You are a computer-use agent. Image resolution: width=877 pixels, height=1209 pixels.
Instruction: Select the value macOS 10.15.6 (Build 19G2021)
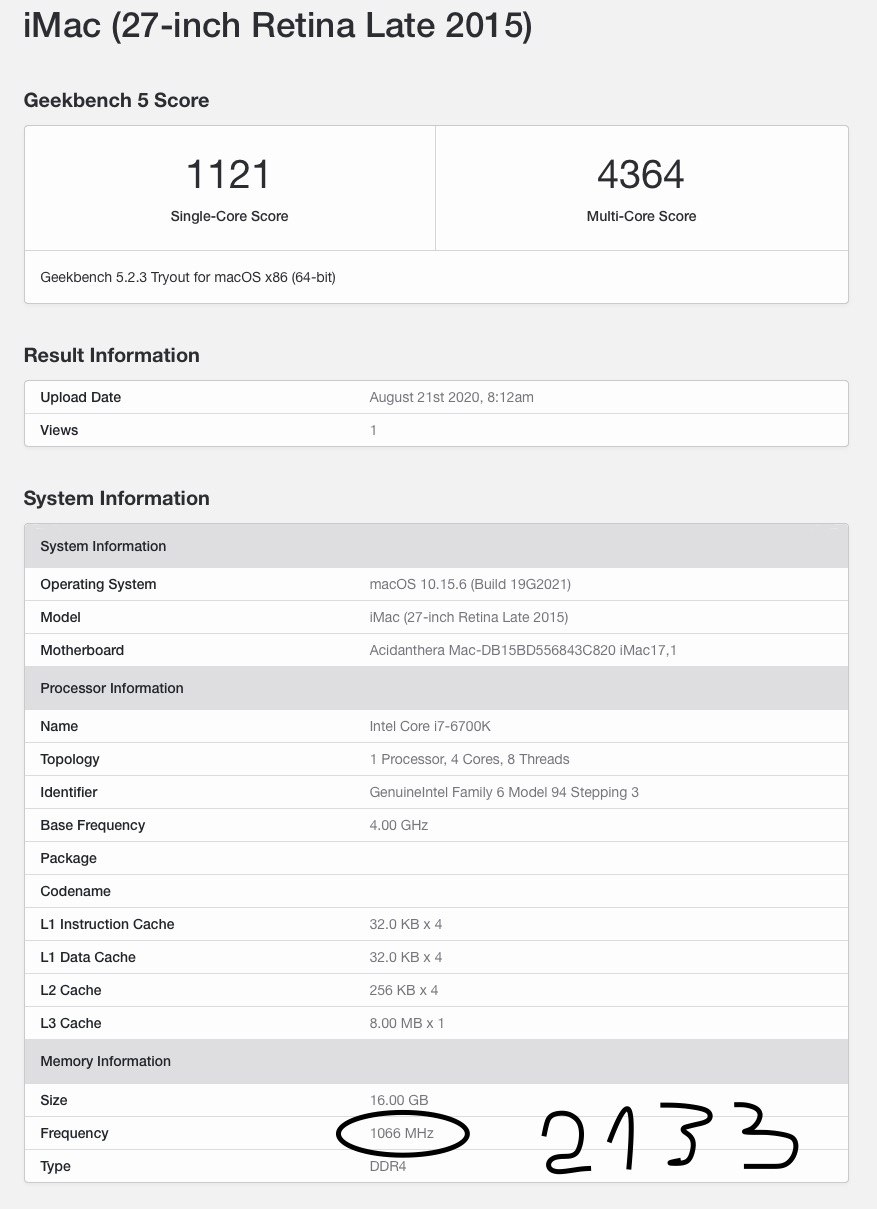click(x=470, y=584)
